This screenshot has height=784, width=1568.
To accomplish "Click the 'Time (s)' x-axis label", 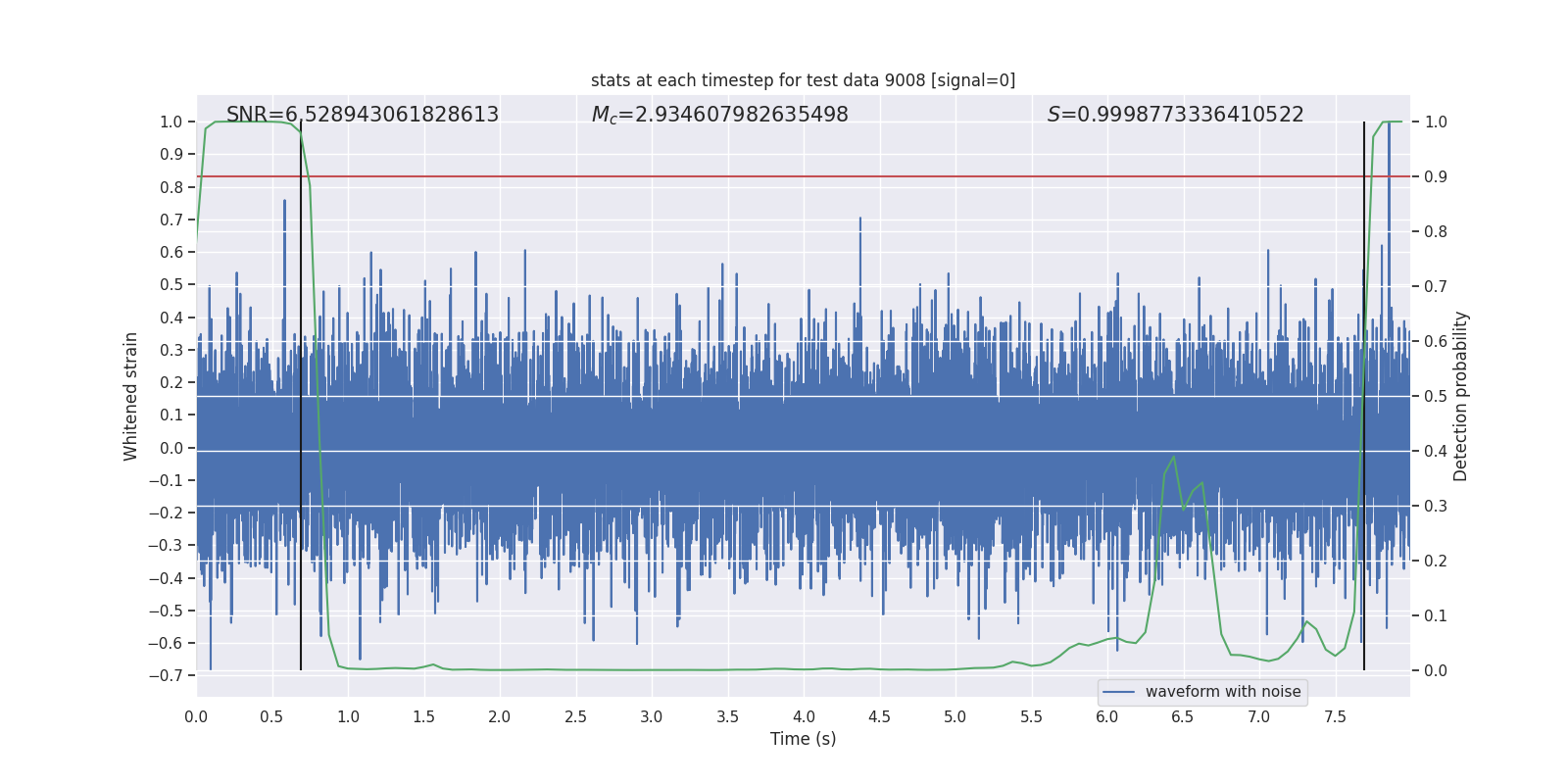I will coord(803,739).
